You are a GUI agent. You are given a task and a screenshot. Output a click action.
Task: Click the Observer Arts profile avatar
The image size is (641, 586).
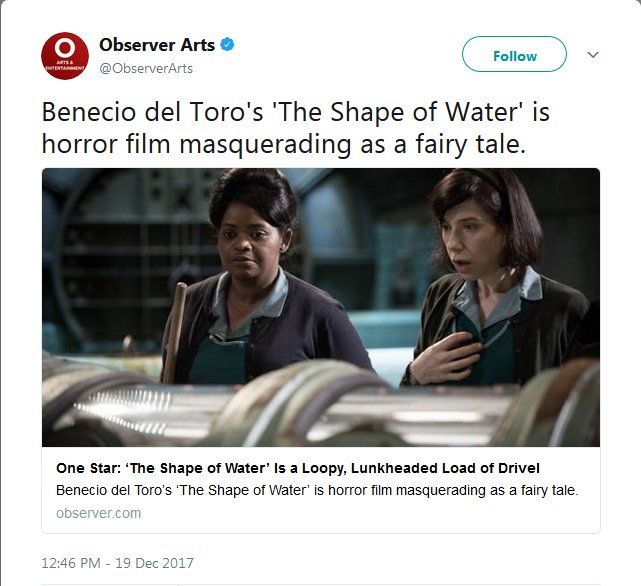pyautogui.click(x=65, y=56)
